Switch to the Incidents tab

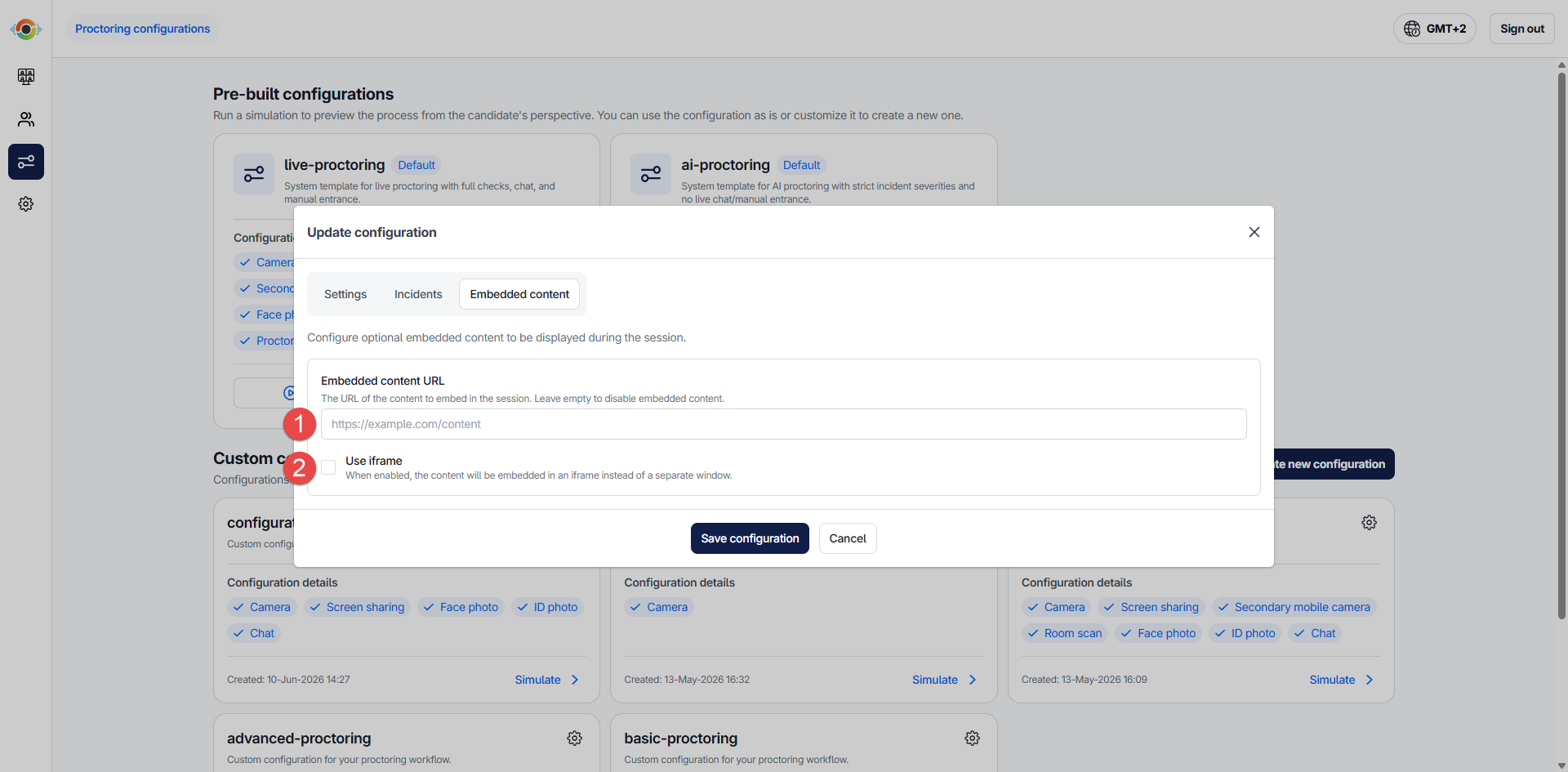[x=418, y=294]
